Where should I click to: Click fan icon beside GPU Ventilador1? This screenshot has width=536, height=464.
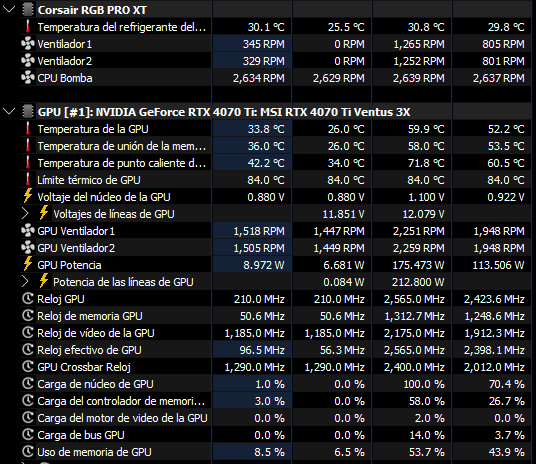tap(28, 230)
